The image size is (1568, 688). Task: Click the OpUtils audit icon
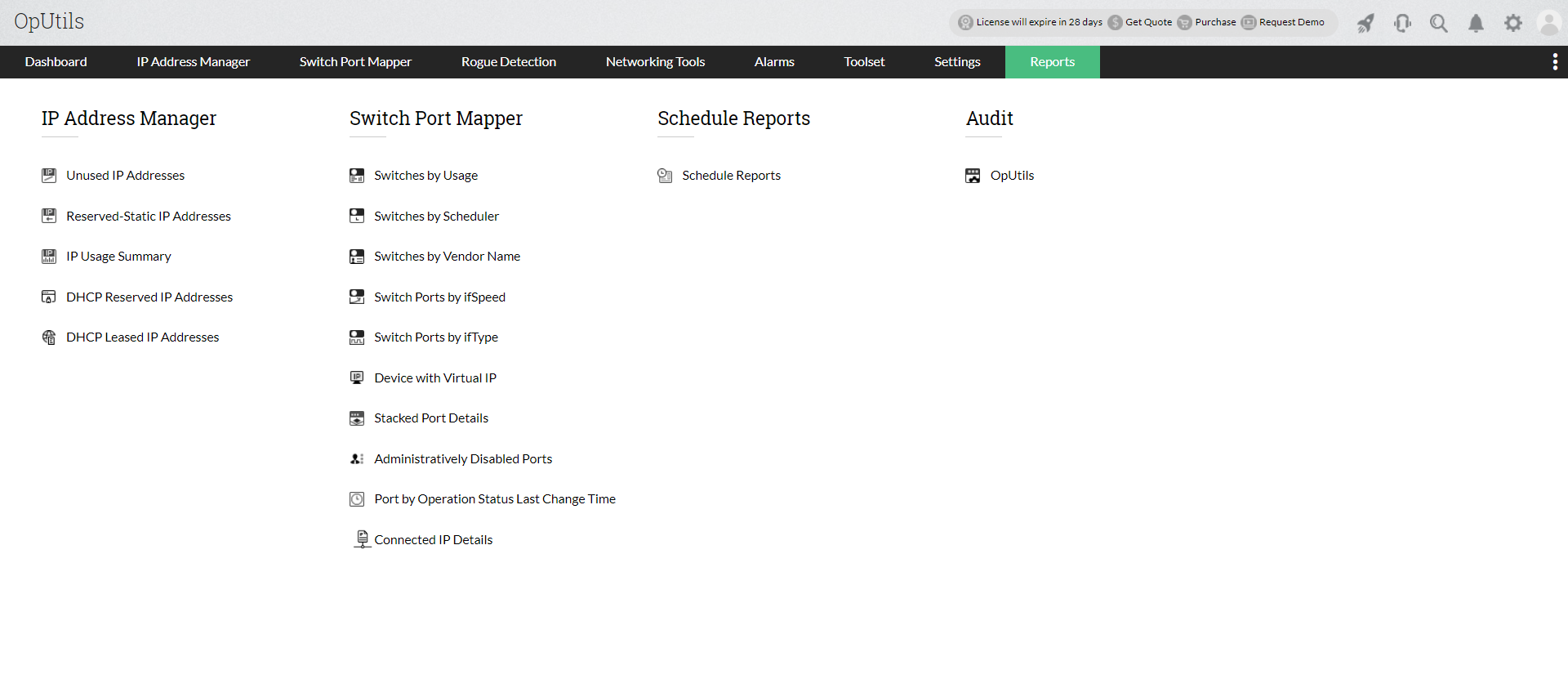(x=973, y=176)
